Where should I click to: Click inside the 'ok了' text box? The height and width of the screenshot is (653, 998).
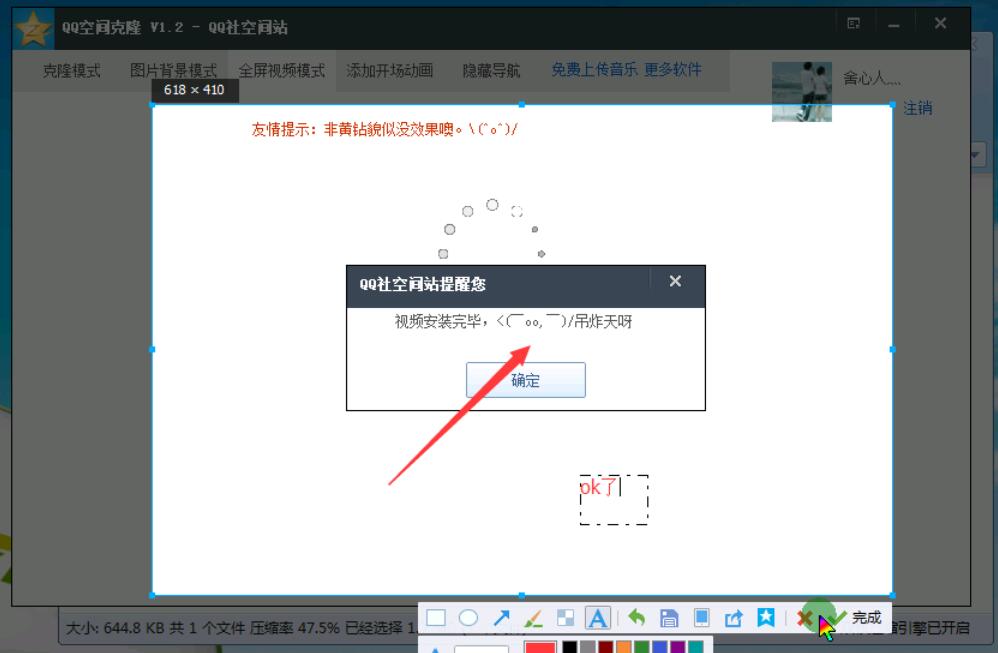pos(614,500)
